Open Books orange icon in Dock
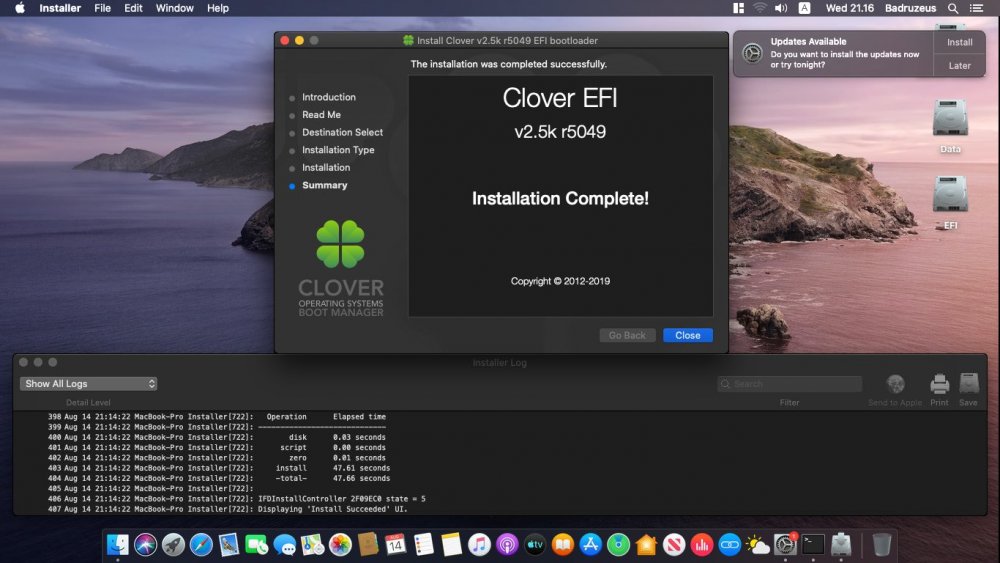The width and height of the screenshot is (1000, 563). [562, 545]
